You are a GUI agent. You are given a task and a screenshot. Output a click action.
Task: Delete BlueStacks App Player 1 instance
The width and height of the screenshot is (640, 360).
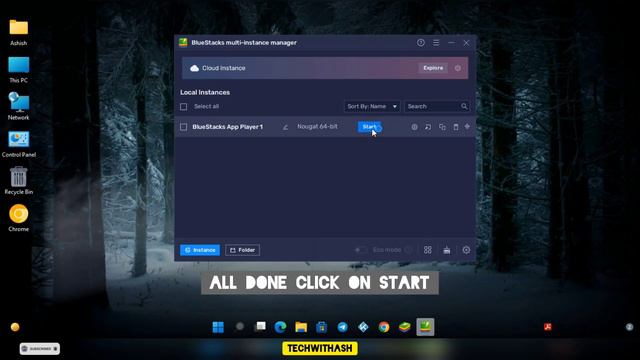(x=456, y=127)
